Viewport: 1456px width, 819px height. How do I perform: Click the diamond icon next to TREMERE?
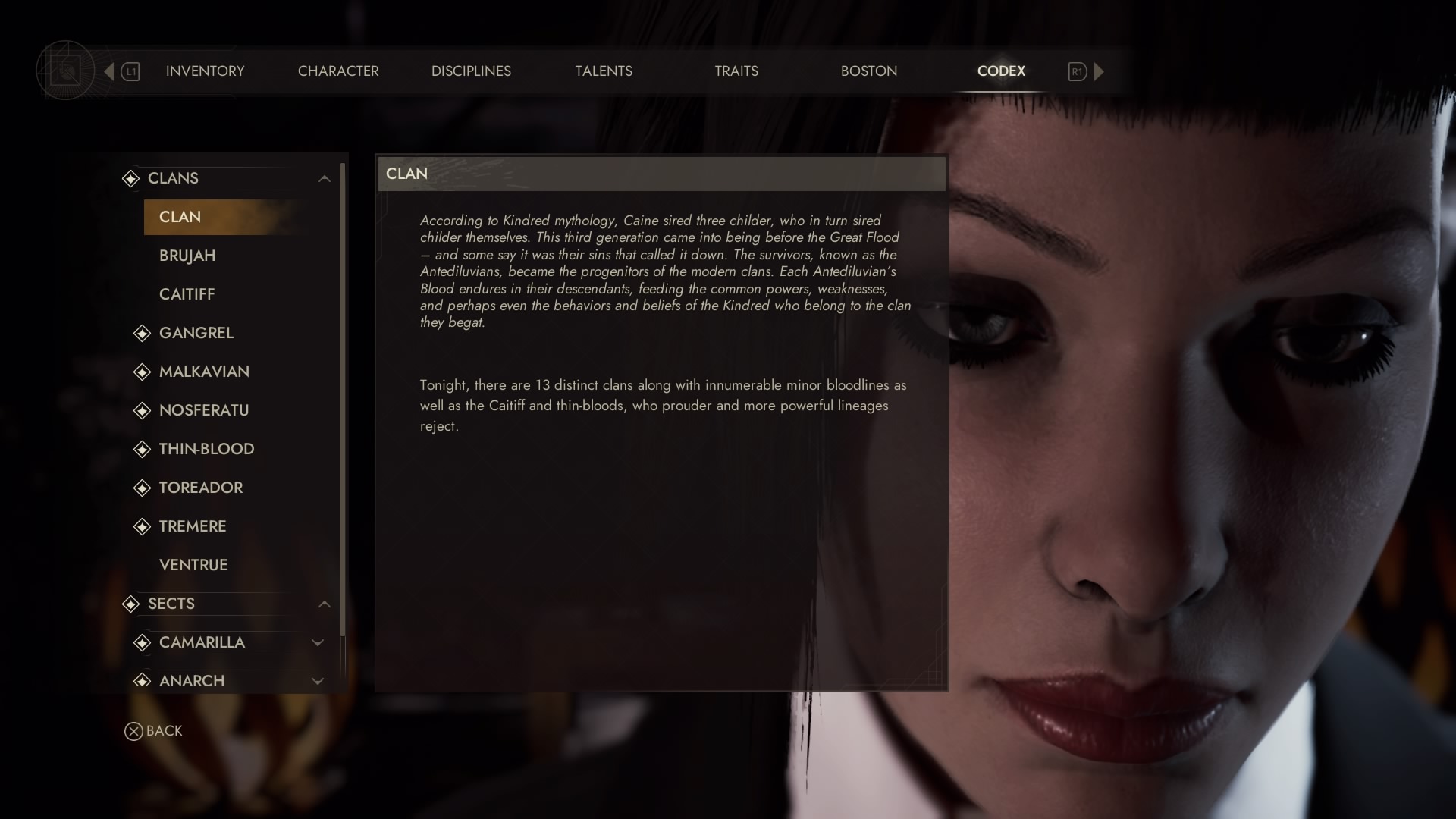(141, 525)
